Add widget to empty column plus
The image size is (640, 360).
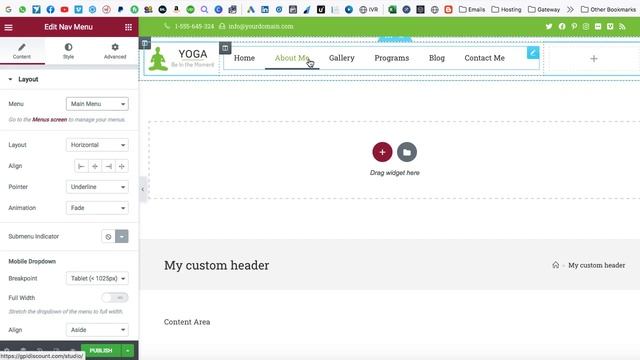tap(594, 59)
